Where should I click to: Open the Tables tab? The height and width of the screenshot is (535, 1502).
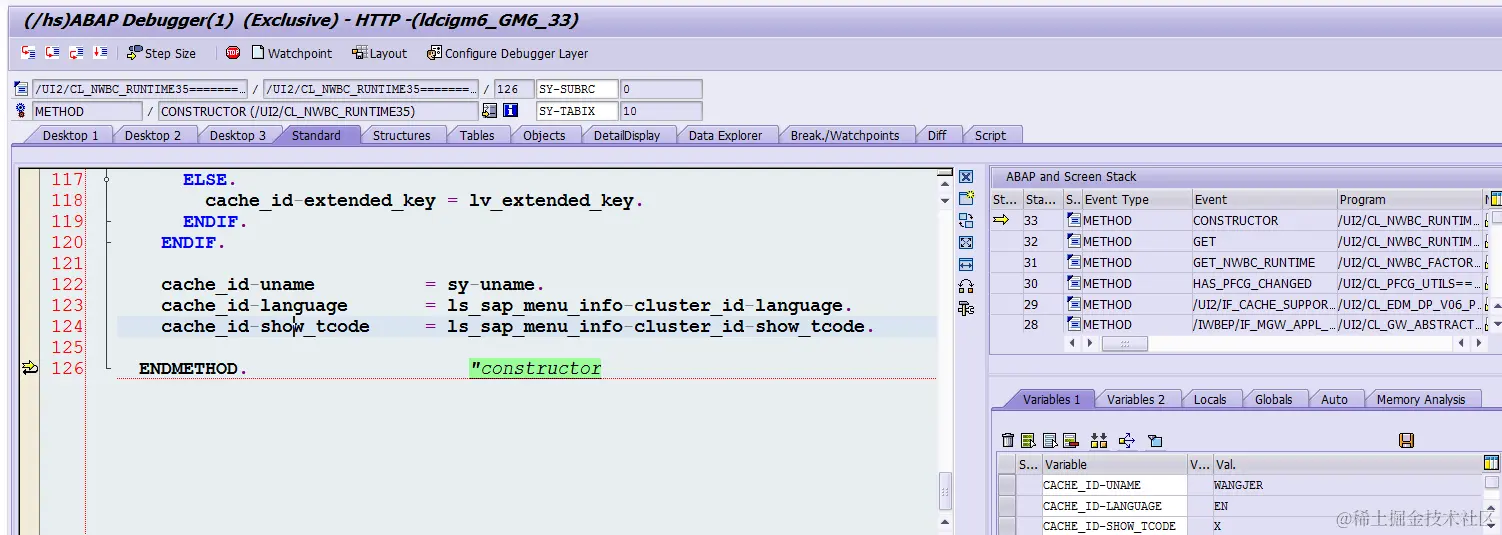[477, 135]
